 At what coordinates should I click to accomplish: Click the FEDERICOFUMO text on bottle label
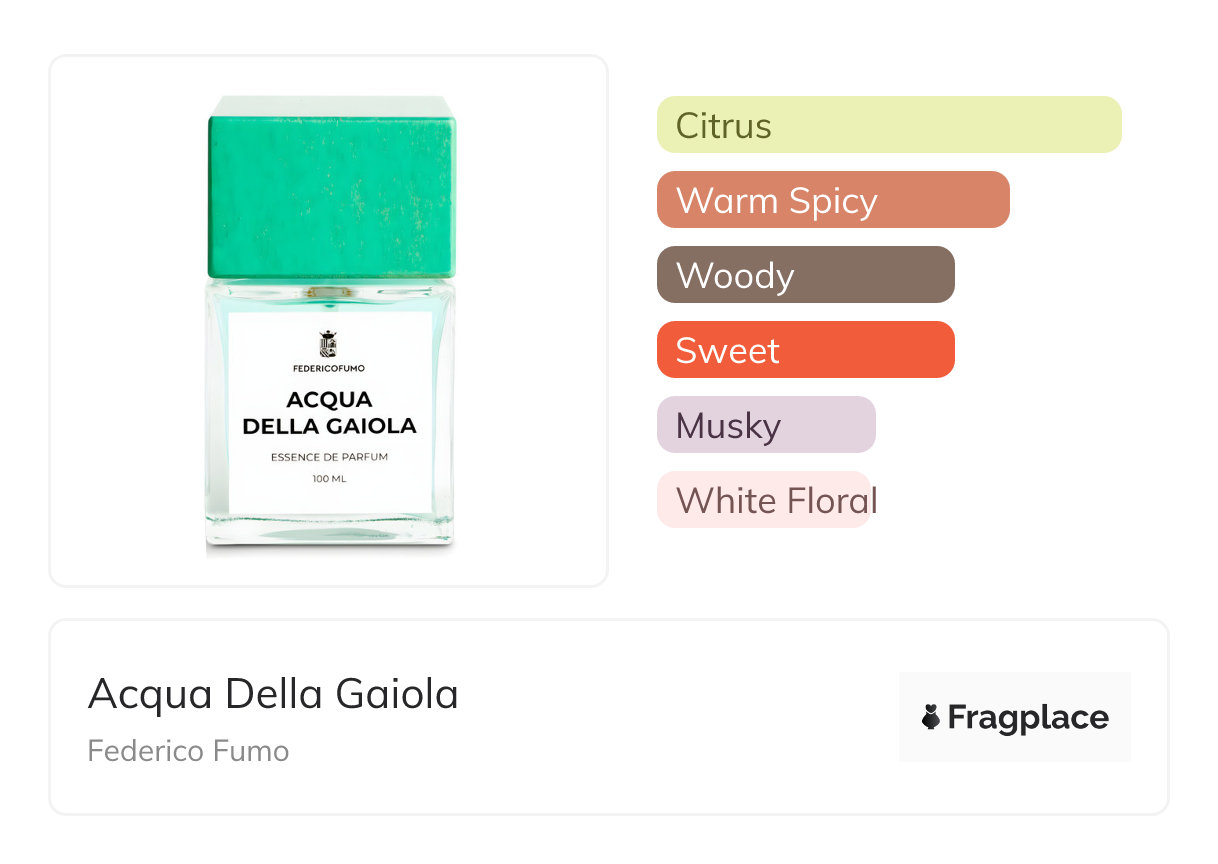click(328, 368)
